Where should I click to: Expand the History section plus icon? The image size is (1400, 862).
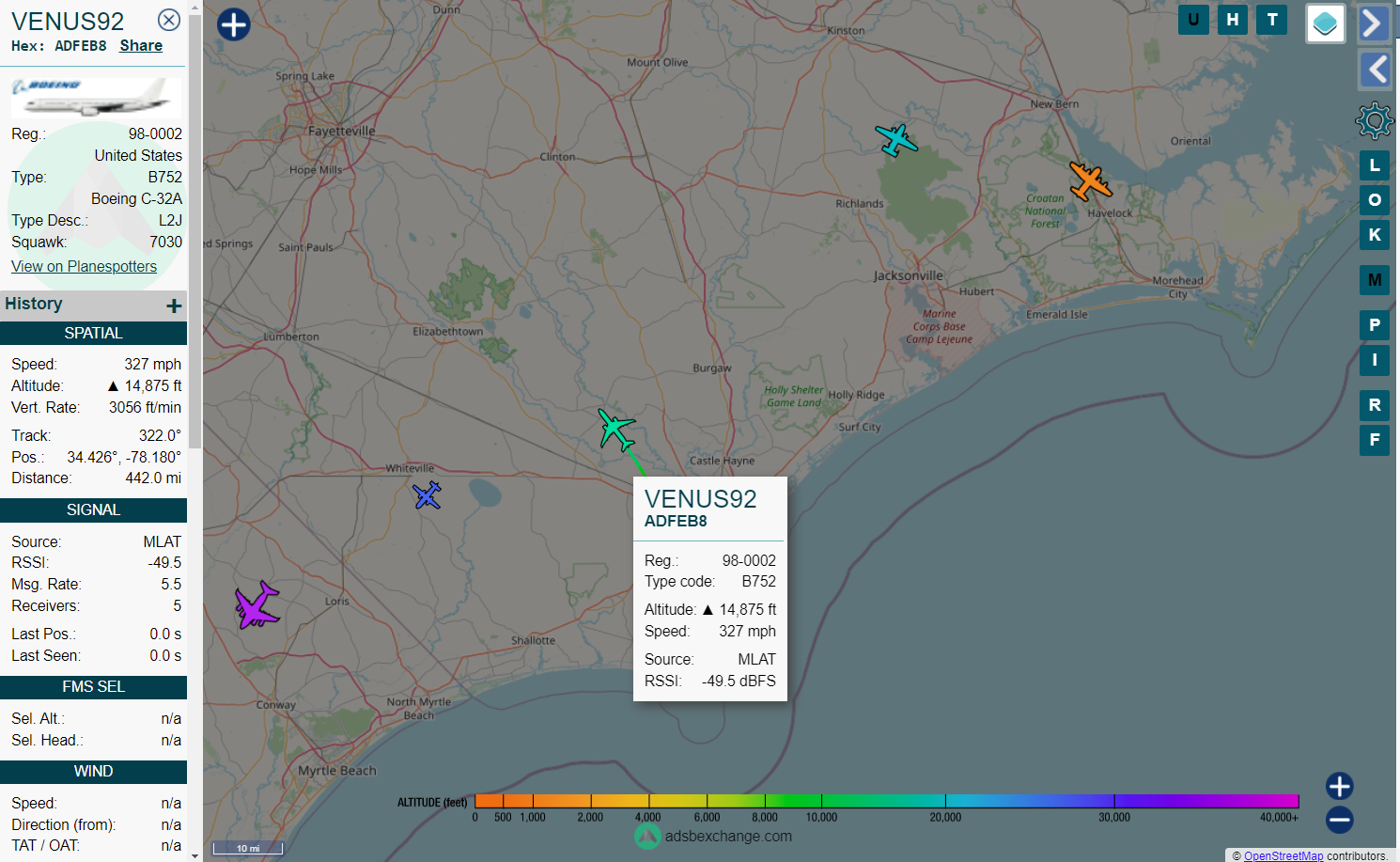pos(174,306)
